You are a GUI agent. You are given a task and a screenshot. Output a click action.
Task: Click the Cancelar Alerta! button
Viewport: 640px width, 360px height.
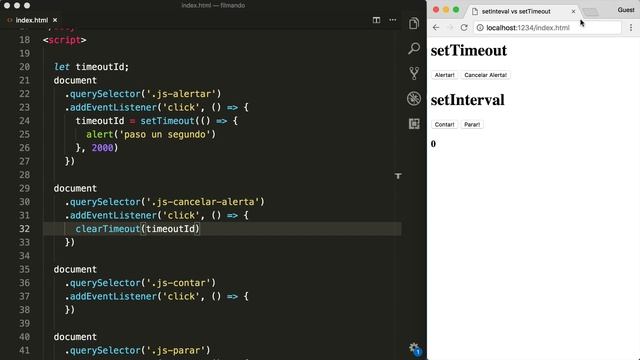[x=486, y=75]
